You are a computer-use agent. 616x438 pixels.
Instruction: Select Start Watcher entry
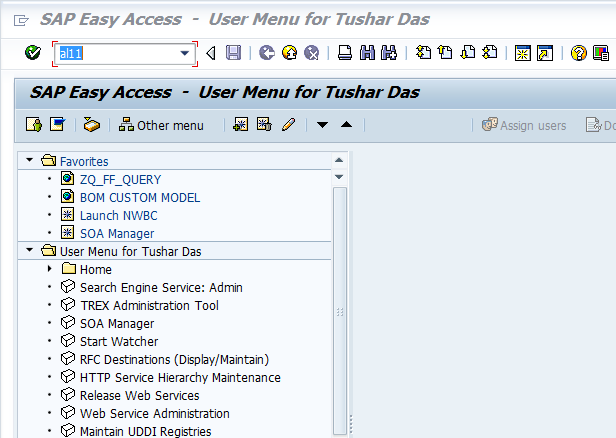point(119,342)
